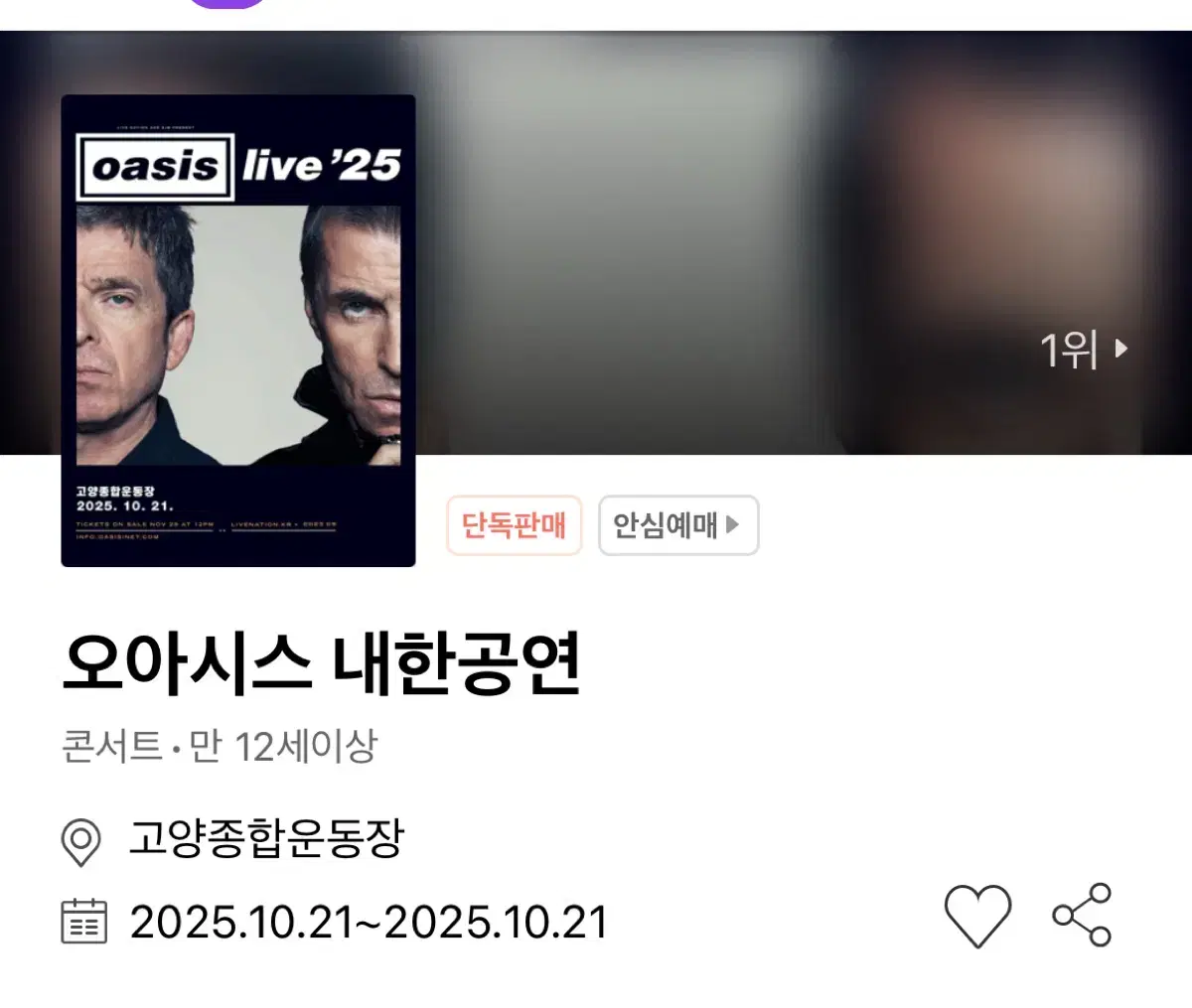
Task: Click the 만 12세이상 age rating text
Action: (x=283, y=746)
